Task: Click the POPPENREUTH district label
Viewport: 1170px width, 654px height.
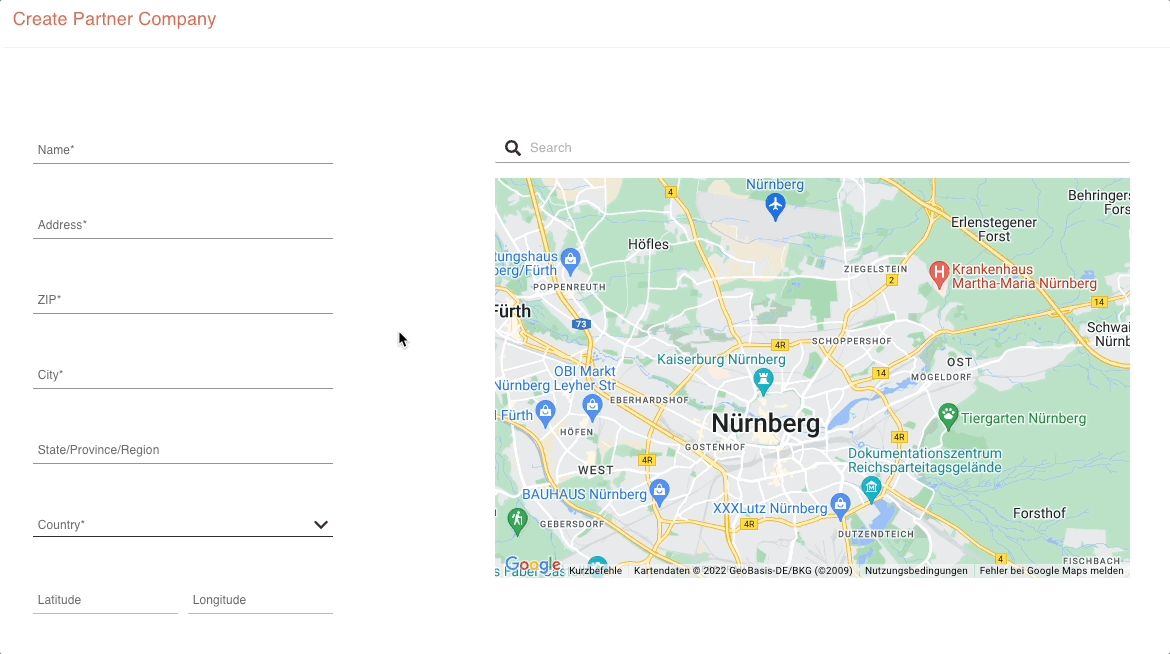Action: (x=569, y=287)
